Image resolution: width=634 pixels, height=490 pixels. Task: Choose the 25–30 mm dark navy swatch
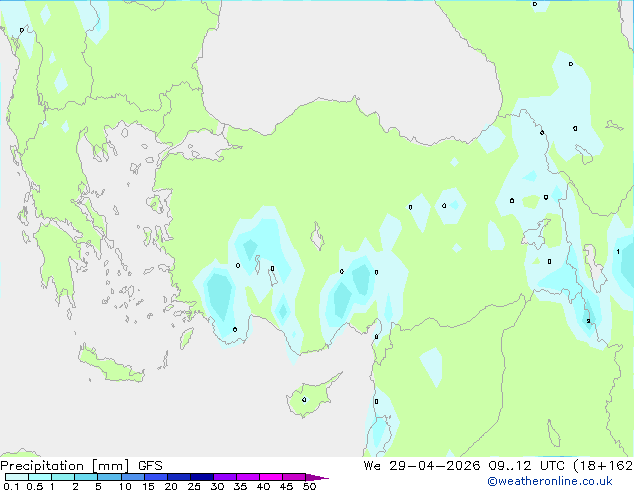[x=202, y=477]
